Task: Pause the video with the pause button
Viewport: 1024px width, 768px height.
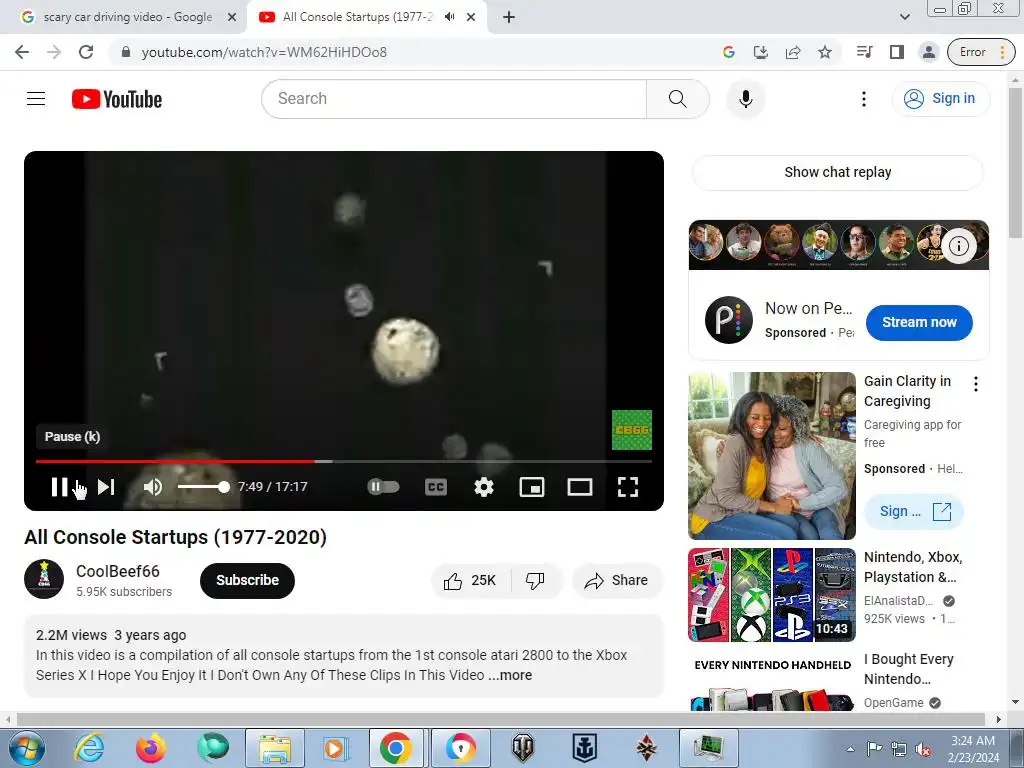Action: (59, 487)
